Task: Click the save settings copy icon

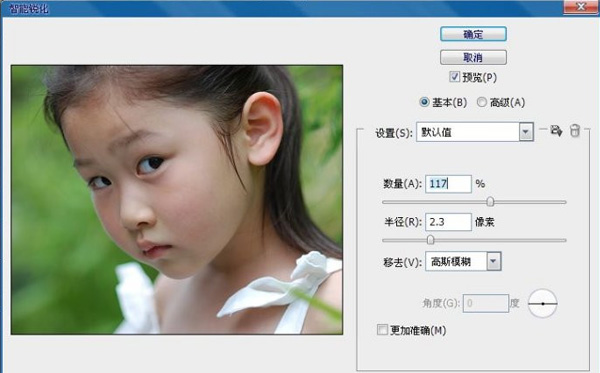Action: (556, 131)
